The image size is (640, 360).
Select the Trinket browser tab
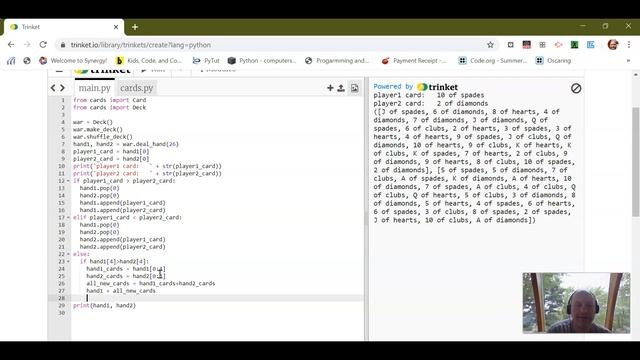point(63,27)
